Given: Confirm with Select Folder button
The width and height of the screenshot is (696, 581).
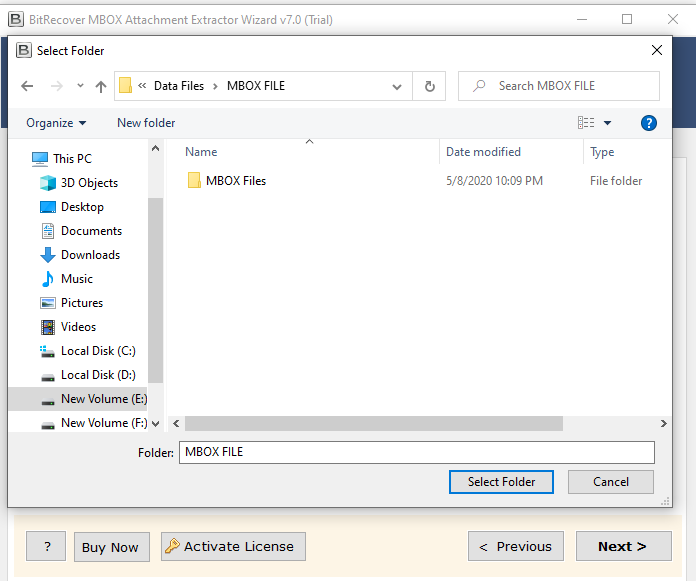Looking at the screenshot, I should click(501, 482).
